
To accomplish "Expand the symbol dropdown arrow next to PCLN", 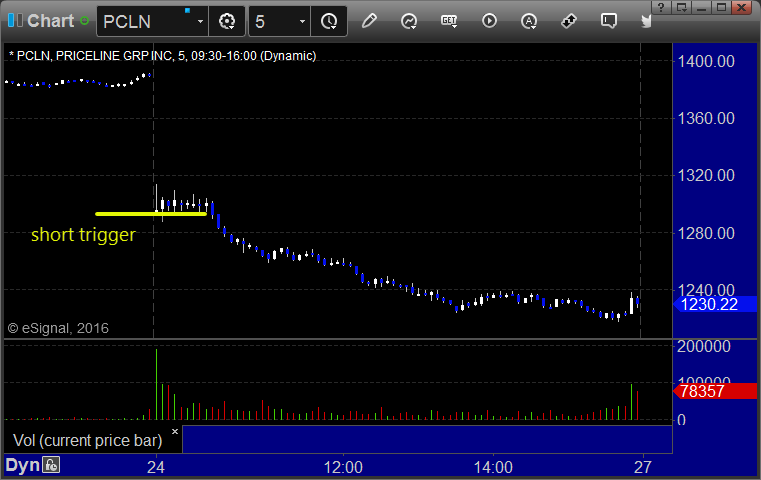I will point(200,21).
